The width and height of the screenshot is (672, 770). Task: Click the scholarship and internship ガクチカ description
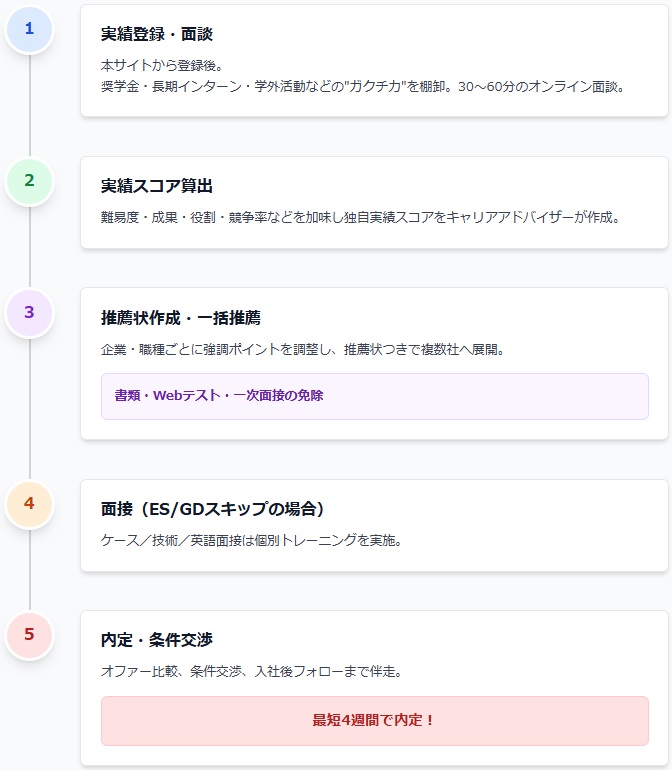point(362,86)
